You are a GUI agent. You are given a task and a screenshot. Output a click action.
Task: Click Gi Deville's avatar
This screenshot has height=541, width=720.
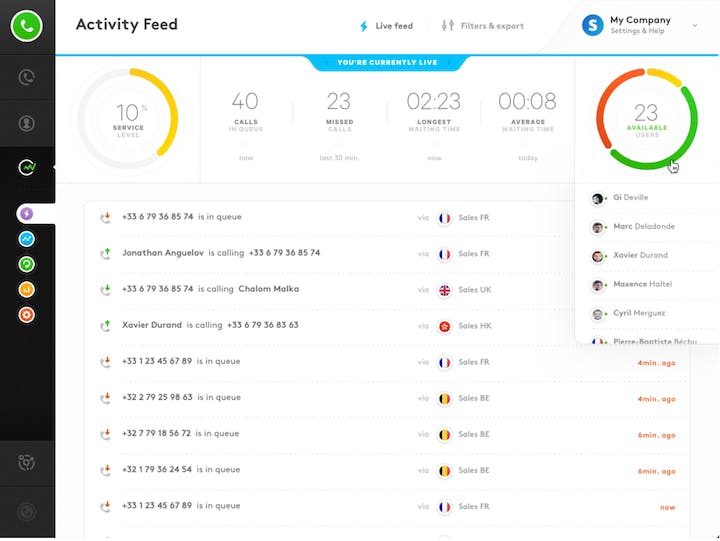[x=597, y=199]
